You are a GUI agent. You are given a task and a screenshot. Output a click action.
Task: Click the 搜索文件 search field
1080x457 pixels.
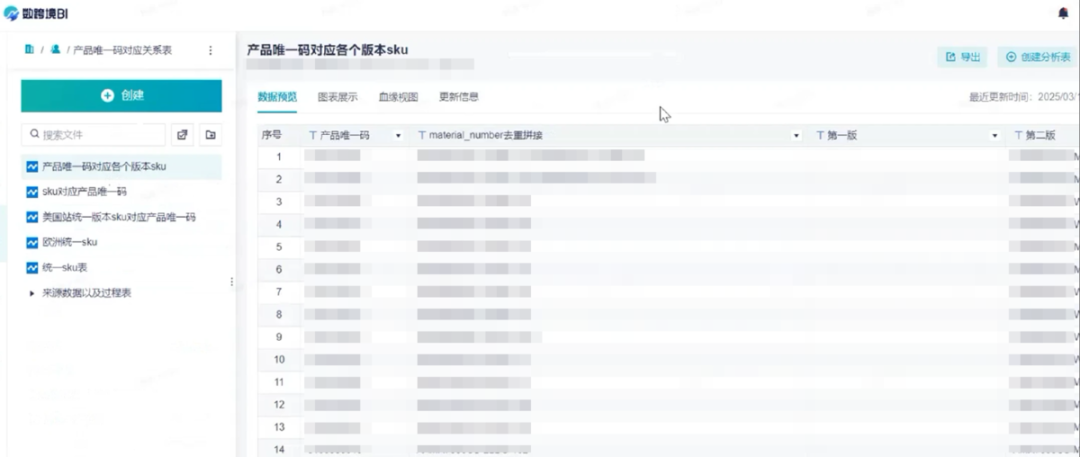pyautogui.click(x=94, y=134)
